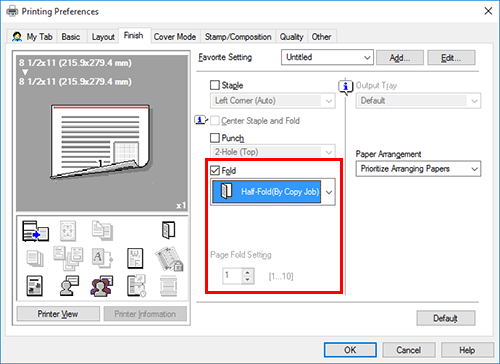Click the paper tray output icon with blue arrow
Screen dimensions: 500x364
coord(35,231)
